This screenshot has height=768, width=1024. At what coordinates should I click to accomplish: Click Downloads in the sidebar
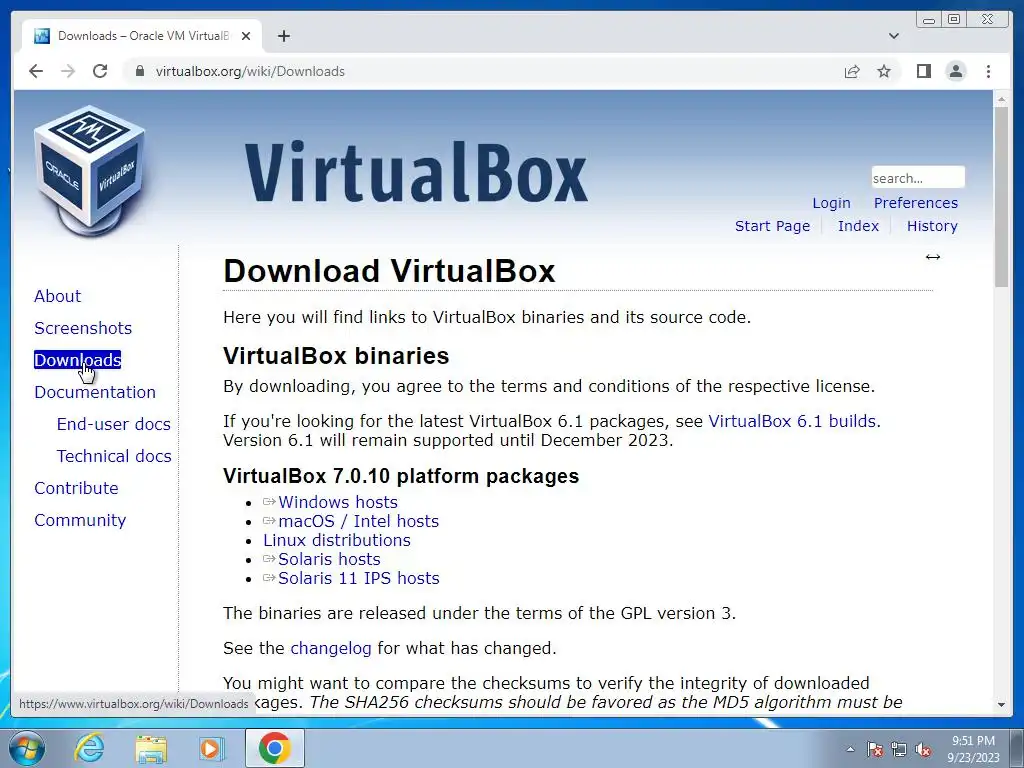(77, 360)
